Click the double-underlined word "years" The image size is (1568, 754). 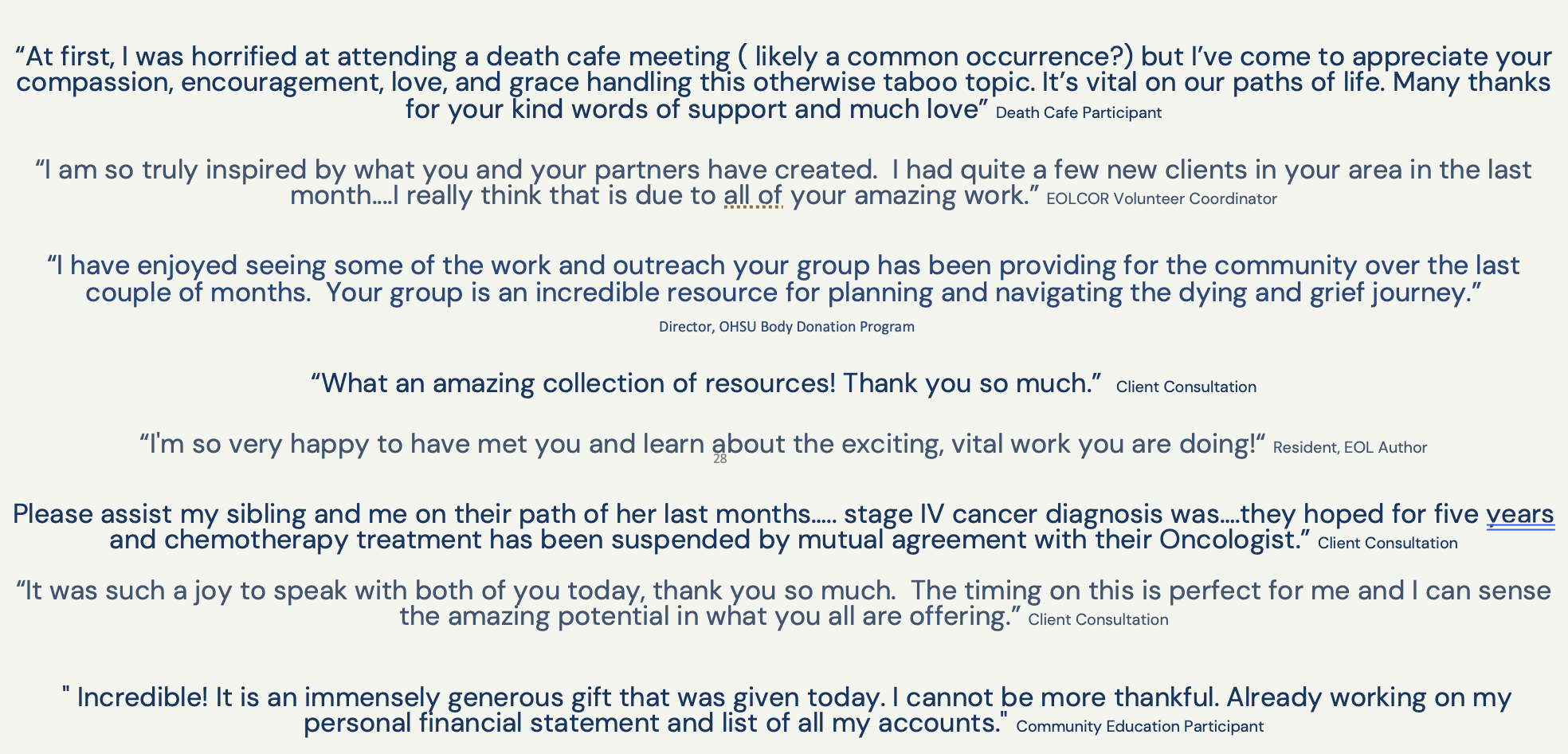pyautogui.click(x=1520, y=515)
